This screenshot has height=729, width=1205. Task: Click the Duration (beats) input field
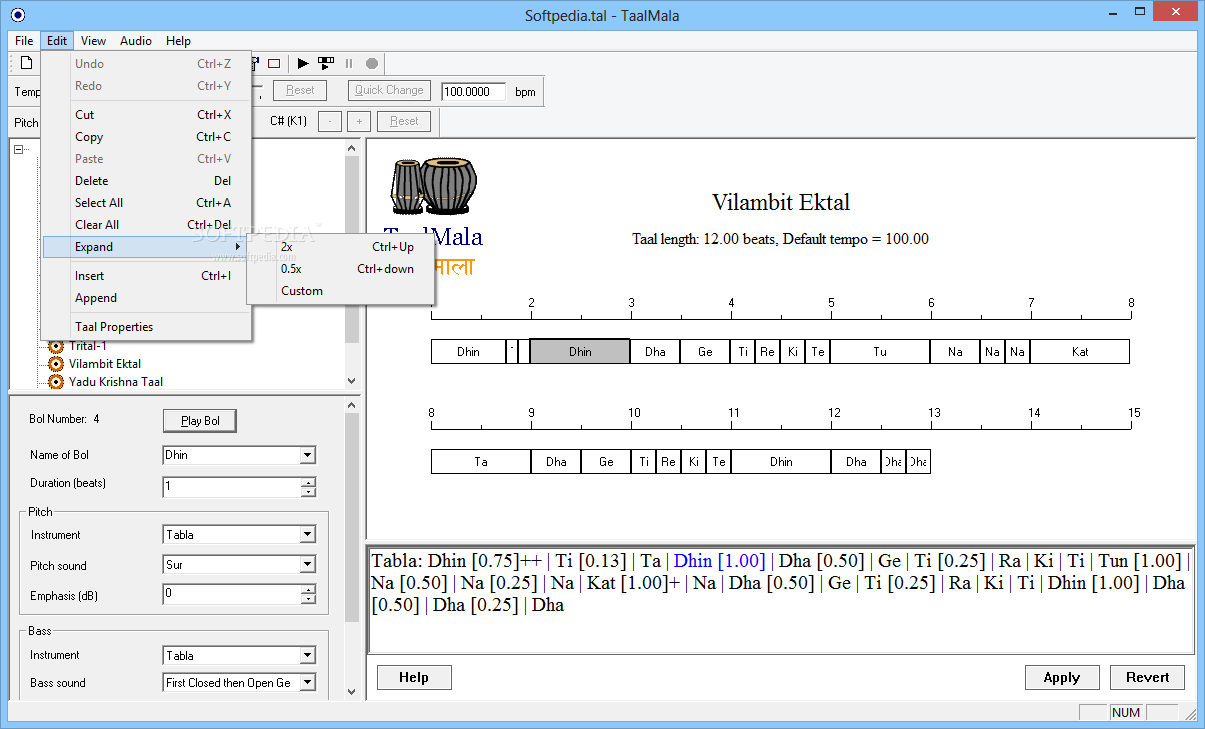[232, 487]
